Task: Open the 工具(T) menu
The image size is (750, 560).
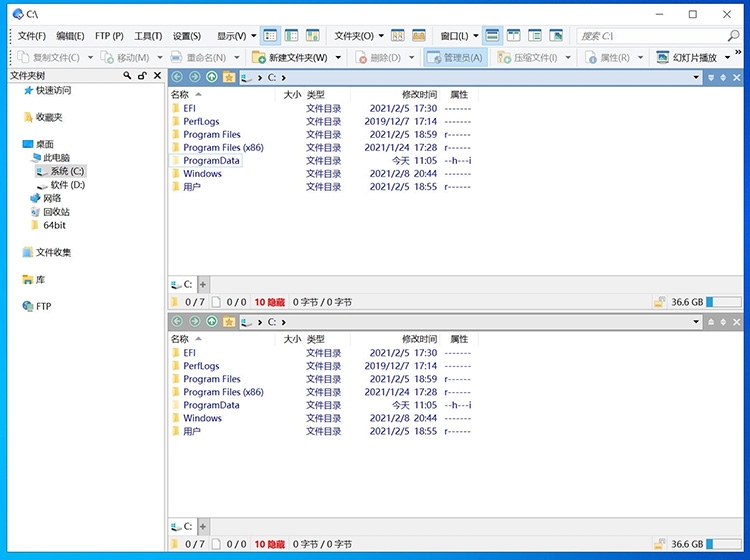Action: pos(148,36)
